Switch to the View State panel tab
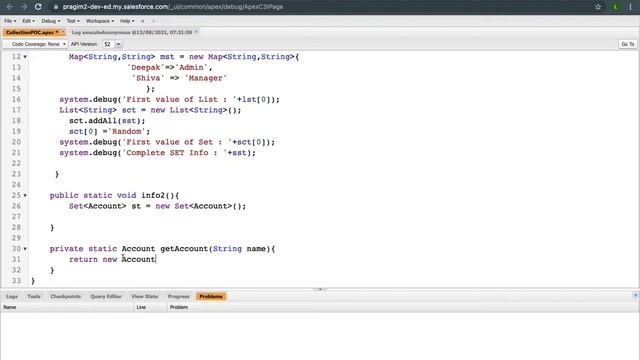 tap(144, 296)
